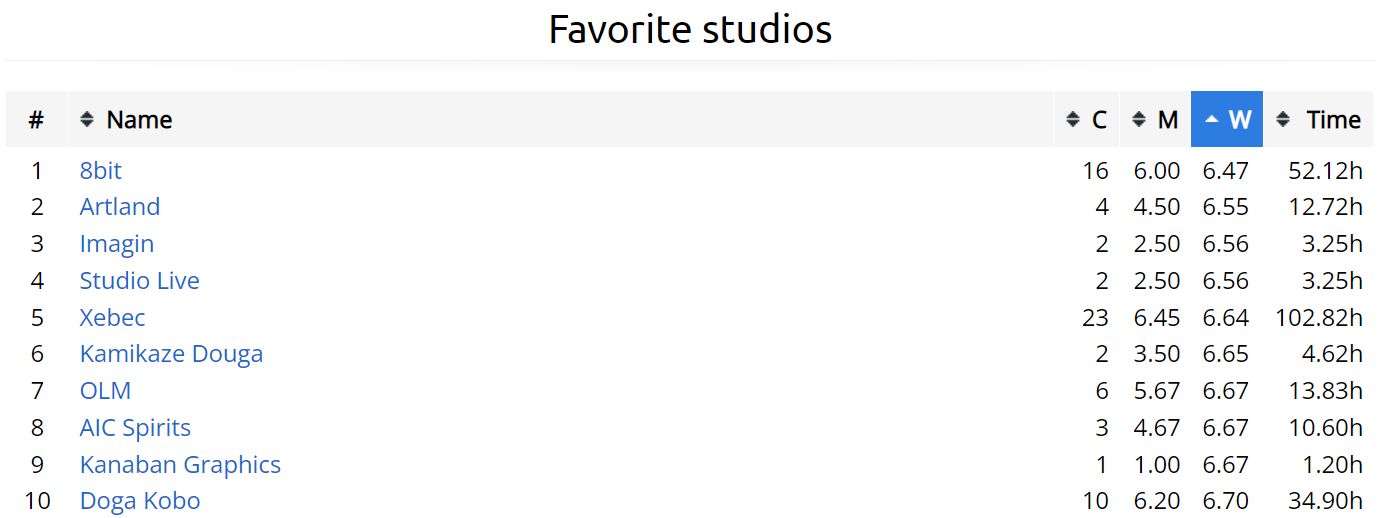Go to AIC Spirits studio
The image size is (1399, 518).
[x=135, y=428]
